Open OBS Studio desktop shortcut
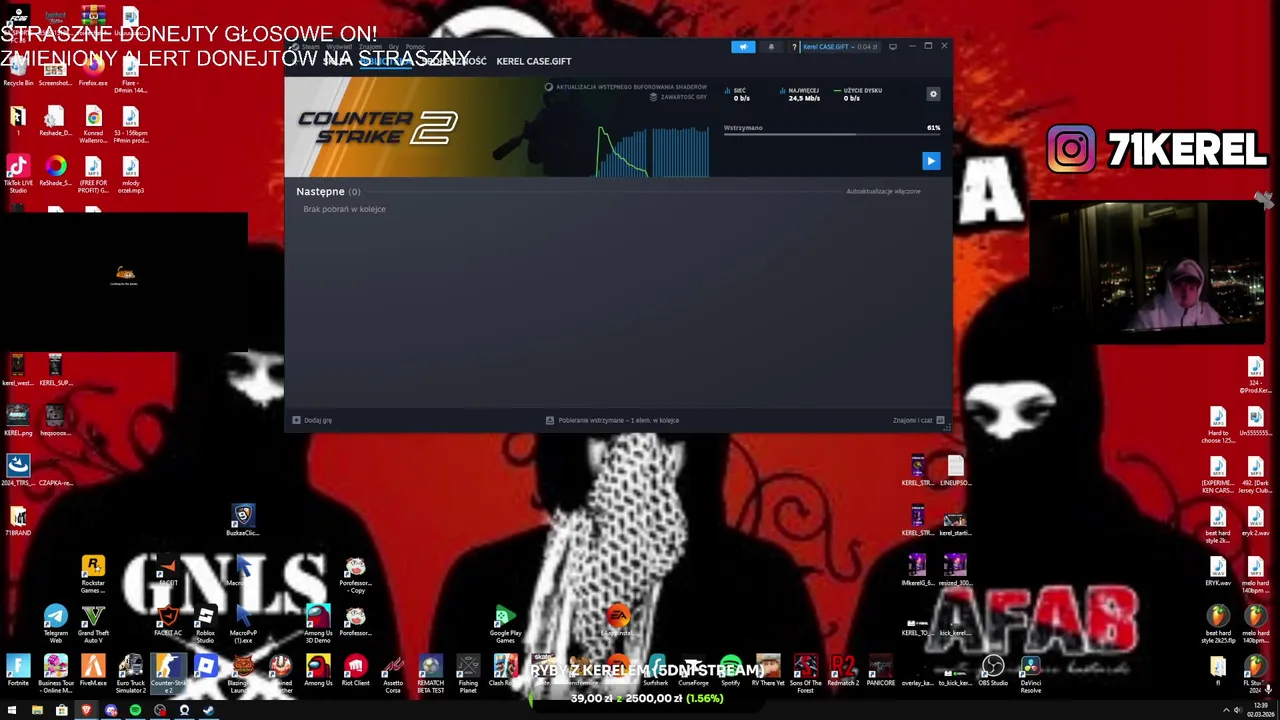The height and width of the screenshot is (720, 1280). click(x=993, y=672)
